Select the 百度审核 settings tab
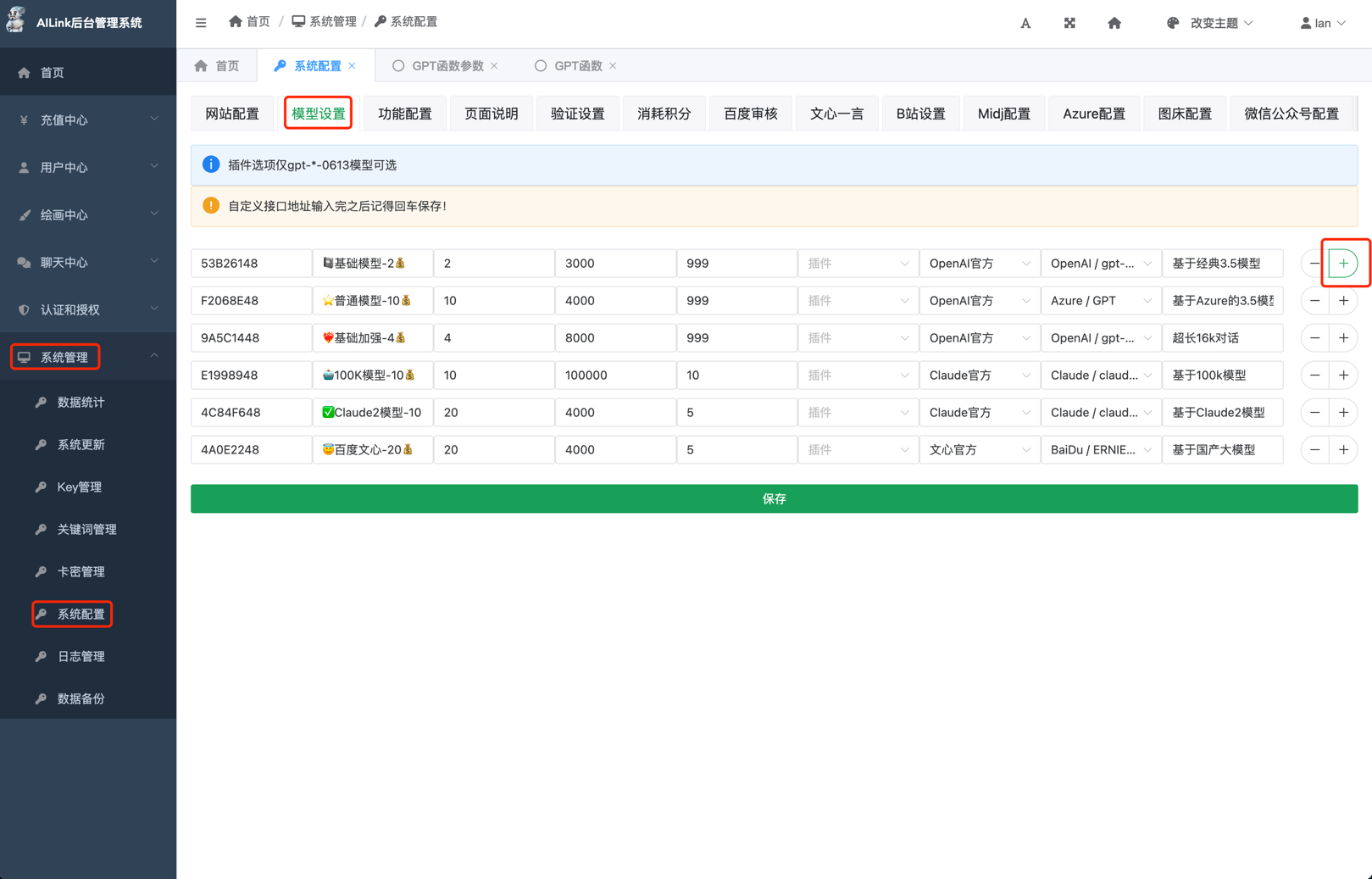This screenshot has width=1372, height=879. 751,114
